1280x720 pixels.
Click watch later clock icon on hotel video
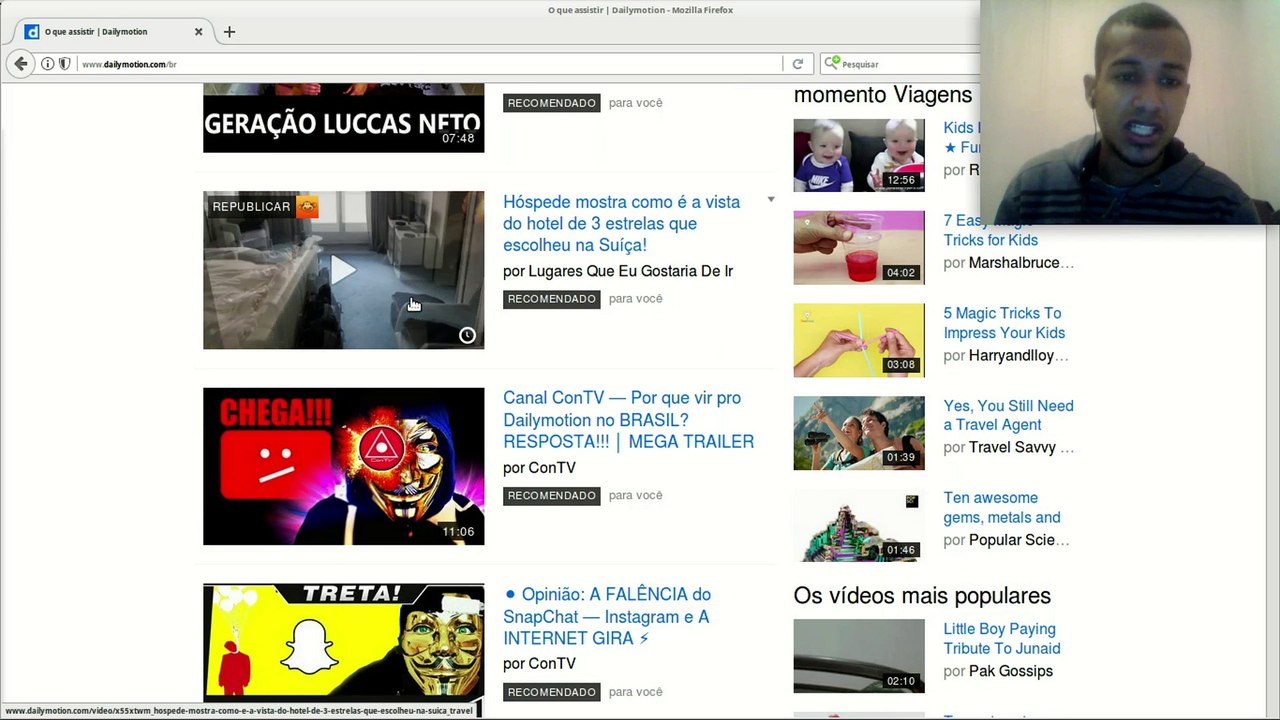pyautogui.click(x=467, y=335)
